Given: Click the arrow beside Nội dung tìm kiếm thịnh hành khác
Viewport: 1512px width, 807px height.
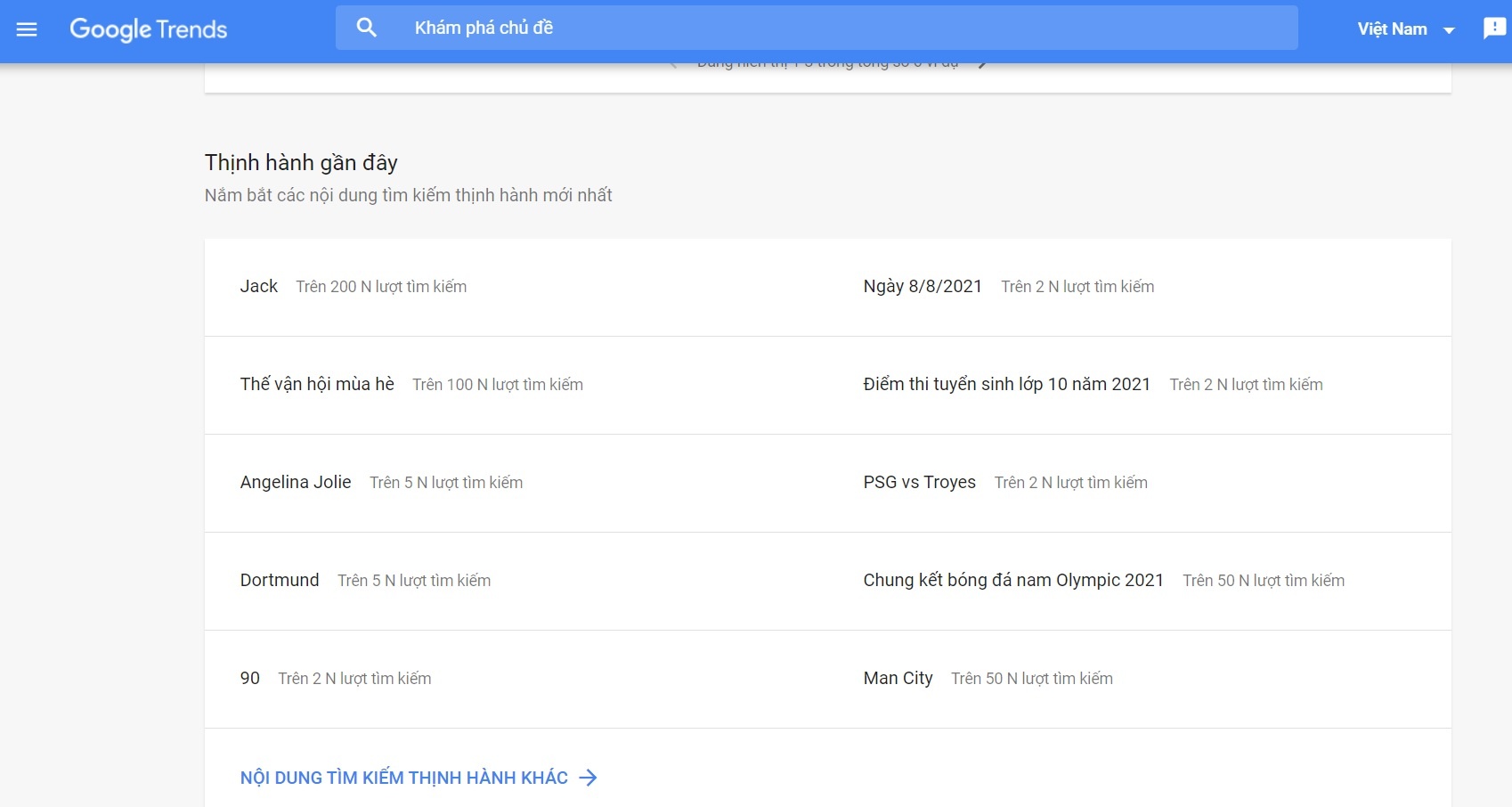Looking at the screenshot, I should (x=588, y=778).
